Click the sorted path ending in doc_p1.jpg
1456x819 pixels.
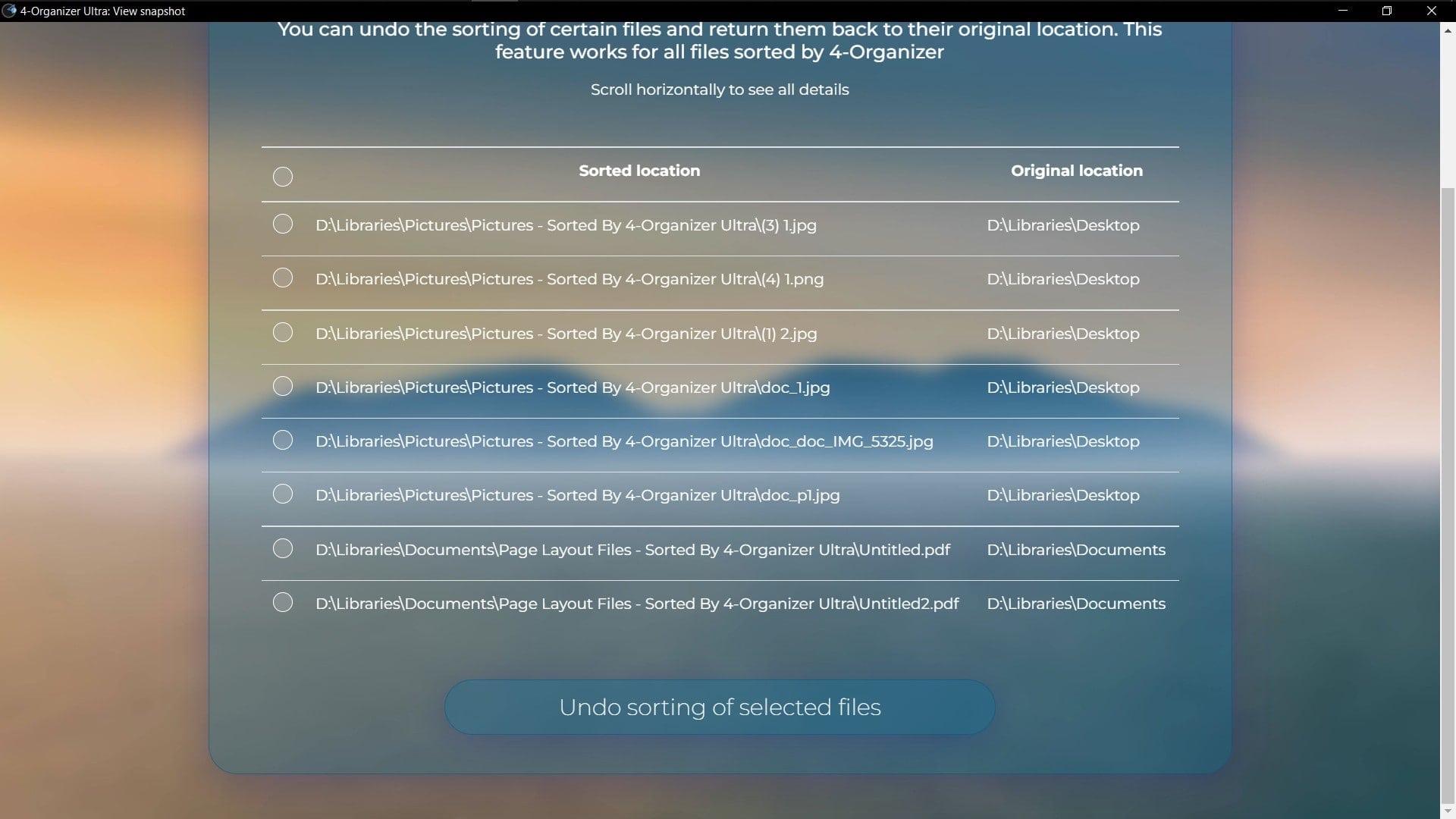[578, 495]
